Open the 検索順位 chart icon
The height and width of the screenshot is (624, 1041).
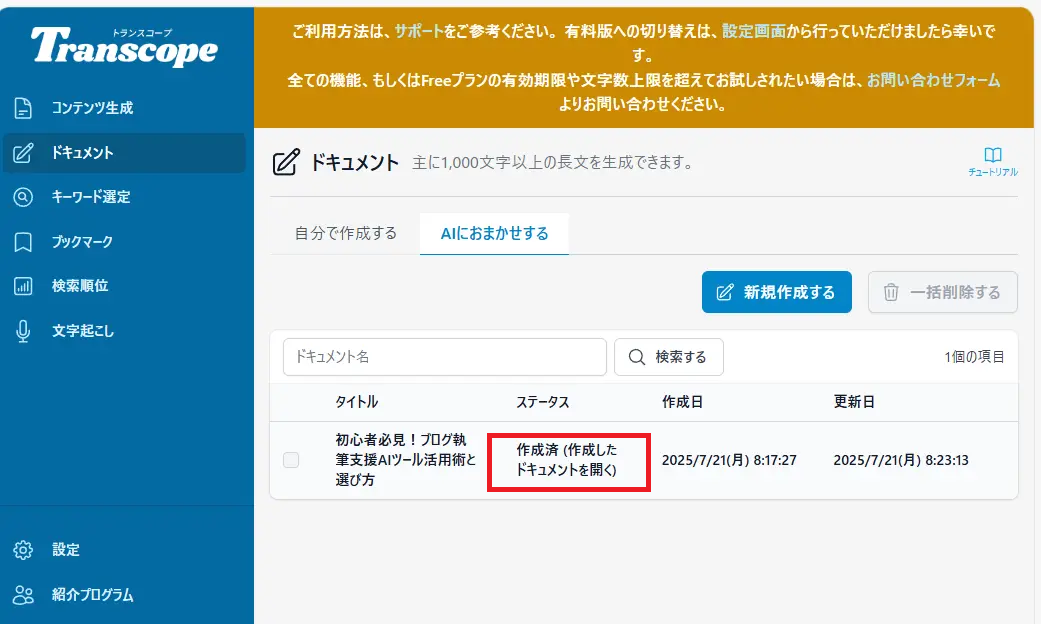(23, 286)
